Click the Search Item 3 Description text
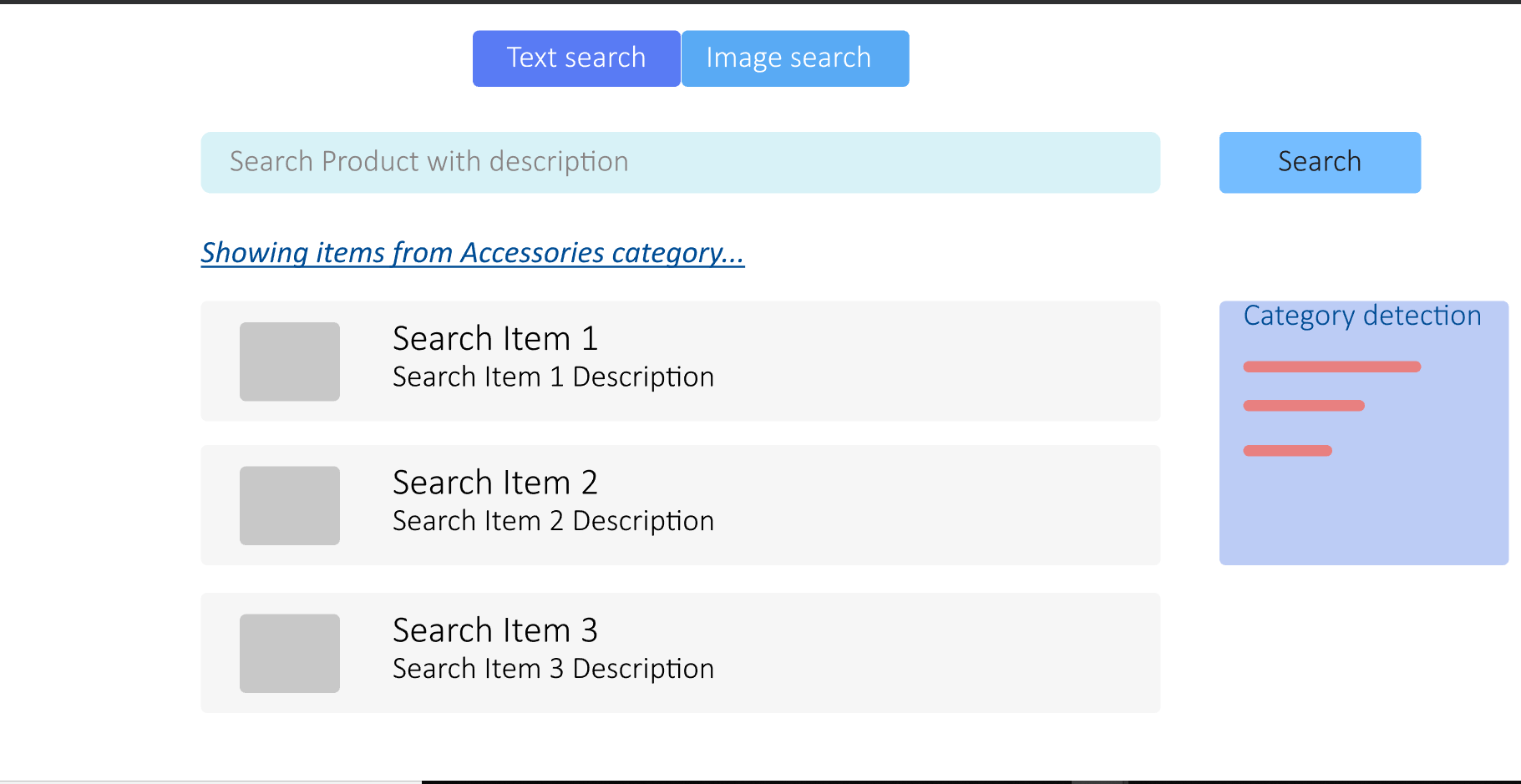 pyautogui.click(x=553, y=669)
